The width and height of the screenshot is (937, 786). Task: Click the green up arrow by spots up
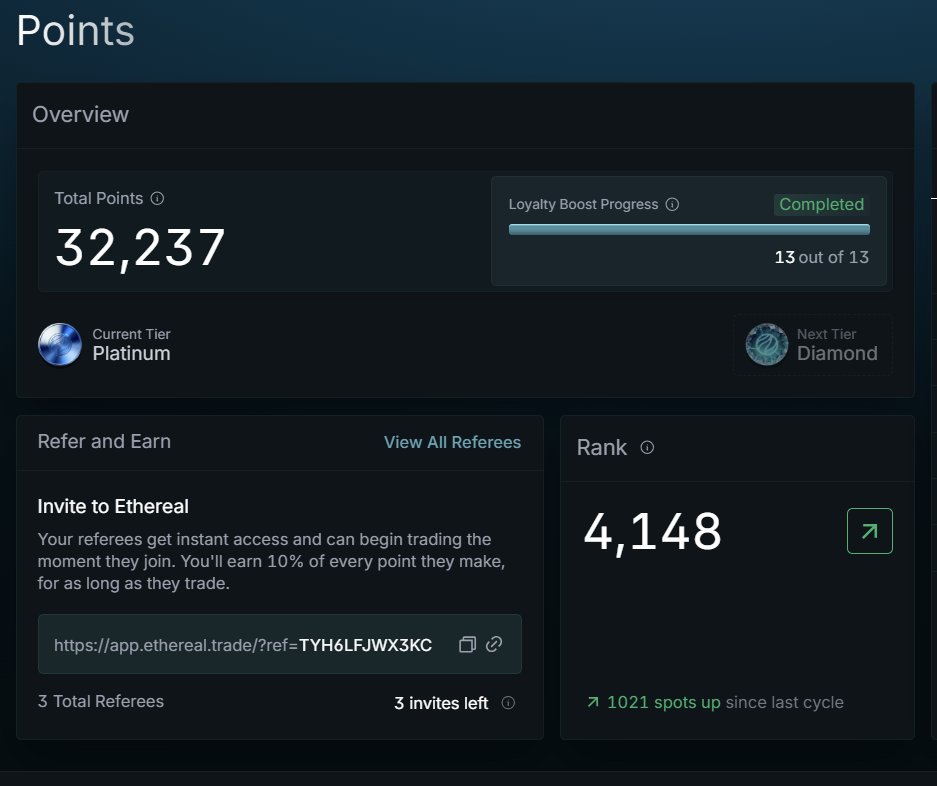tap(593, 702)
